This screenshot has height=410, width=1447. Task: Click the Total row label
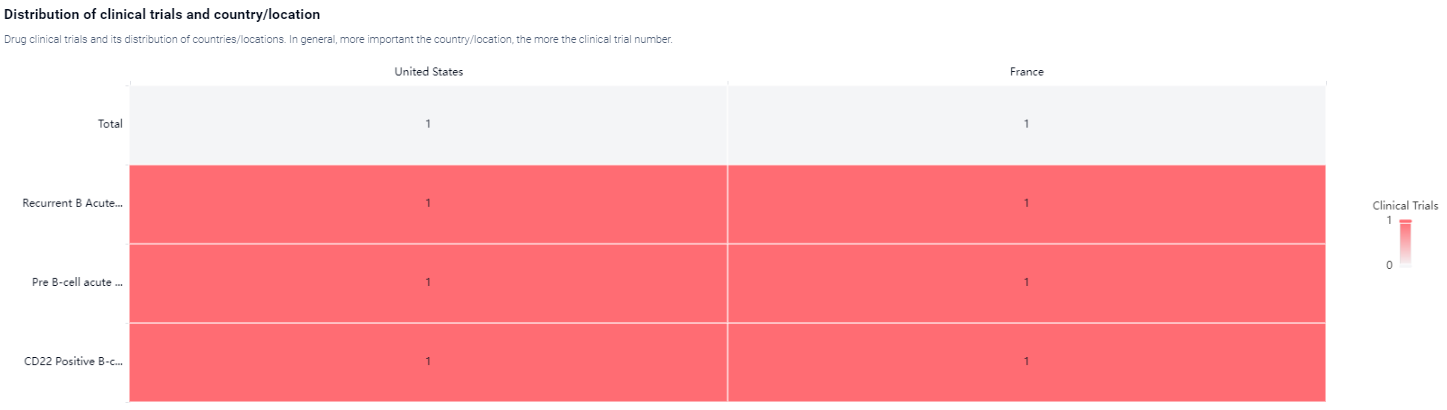click(x=109, y=124)
